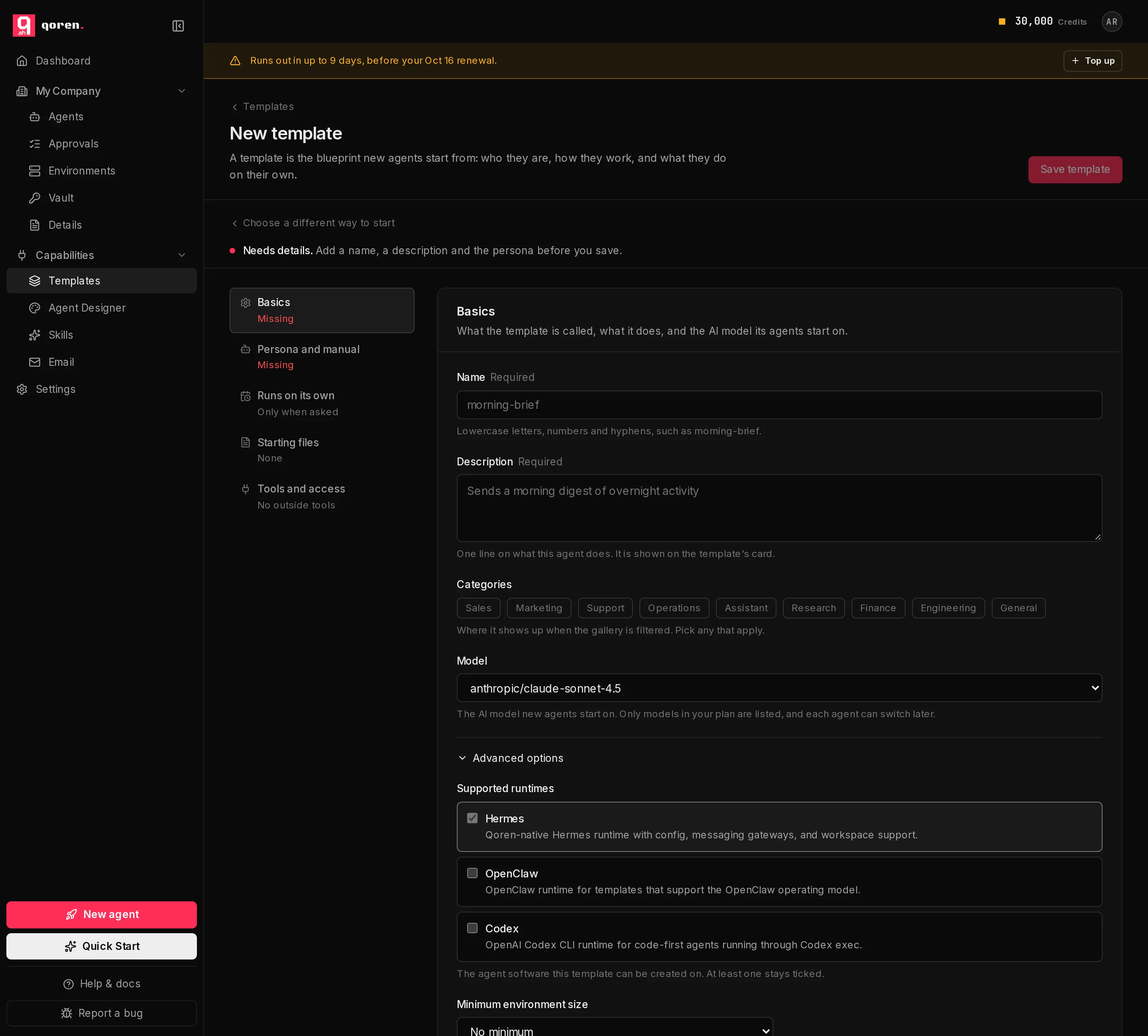Toggle the Sales category chip
Screen dimensions: 1148x1036
478,608
